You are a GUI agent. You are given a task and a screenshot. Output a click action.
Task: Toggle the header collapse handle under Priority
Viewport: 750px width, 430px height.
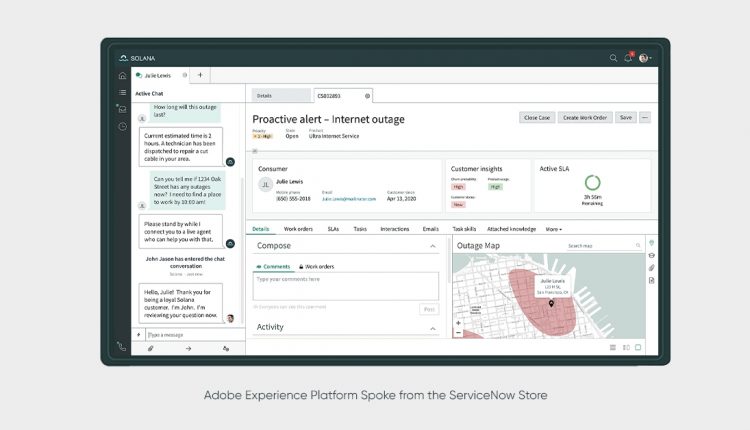pyautogui.click(x=255, y=151)
